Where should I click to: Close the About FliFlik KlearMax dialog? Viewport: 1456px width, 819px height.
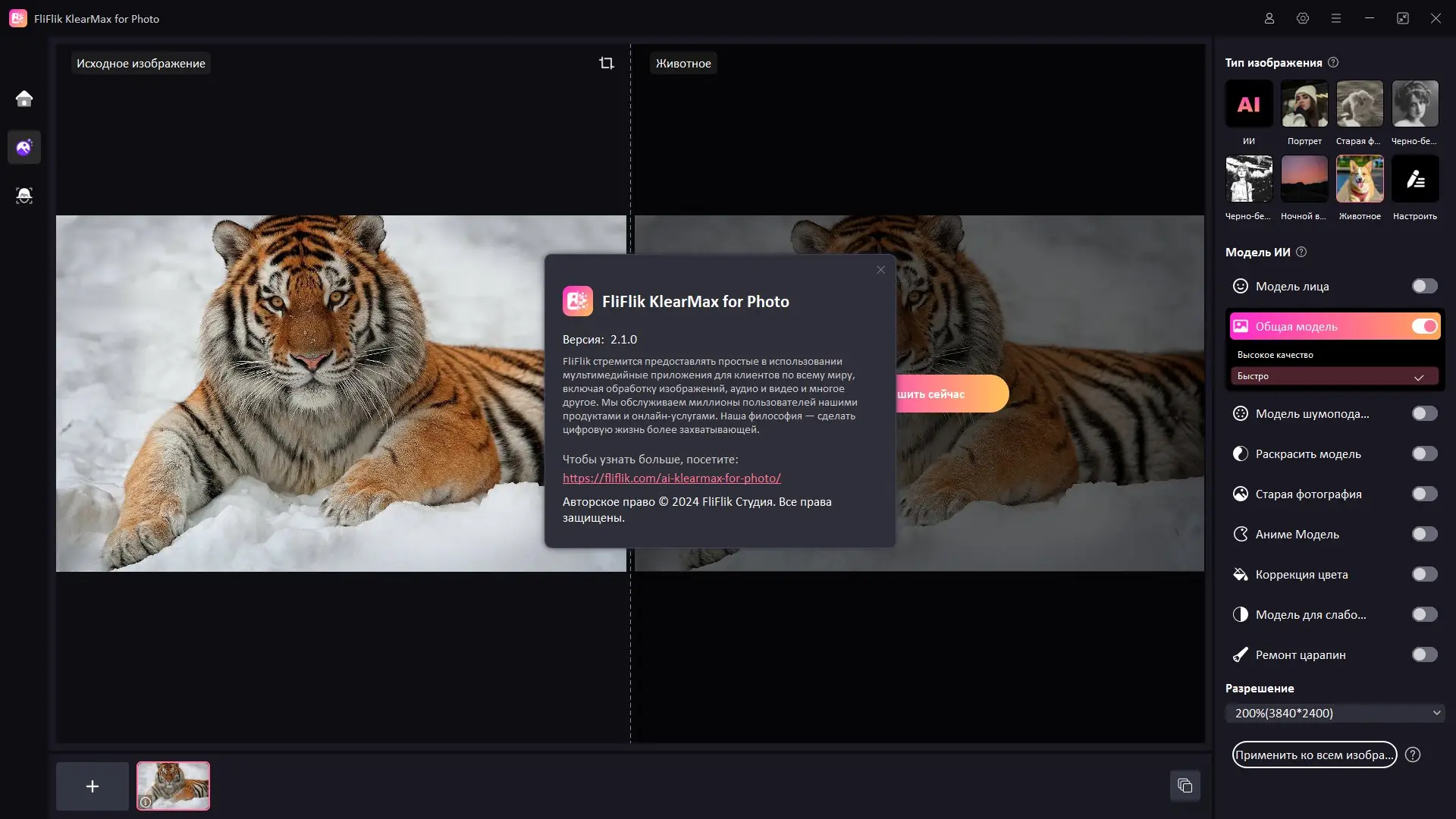(x=880, y=270)
